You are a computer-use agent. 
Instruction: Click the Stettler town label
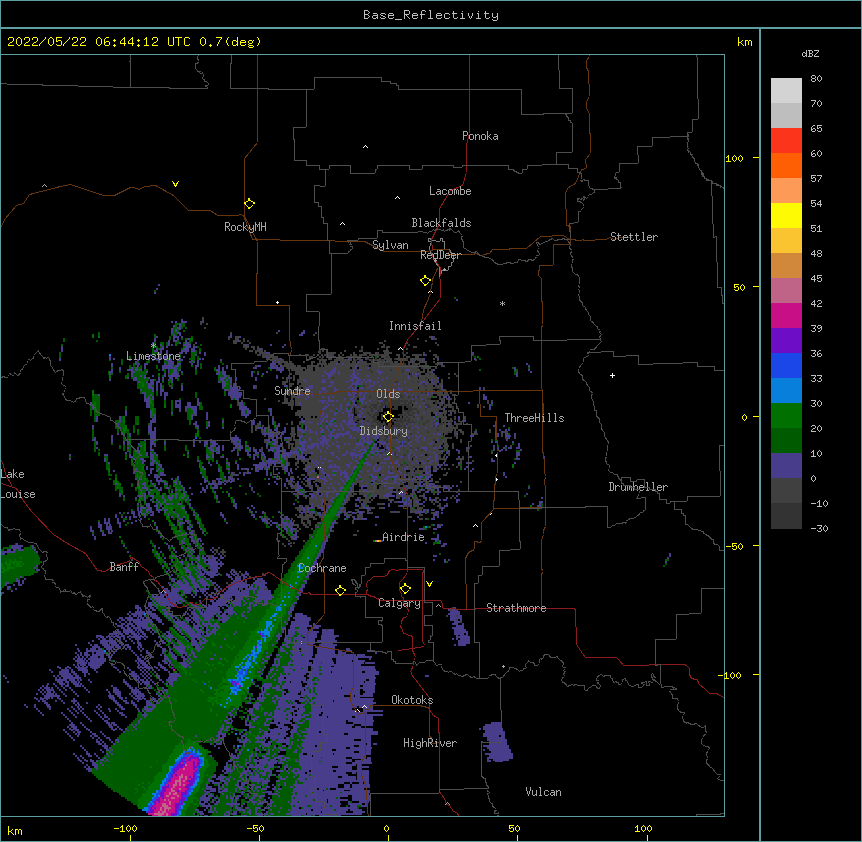(x=633, y=237)
